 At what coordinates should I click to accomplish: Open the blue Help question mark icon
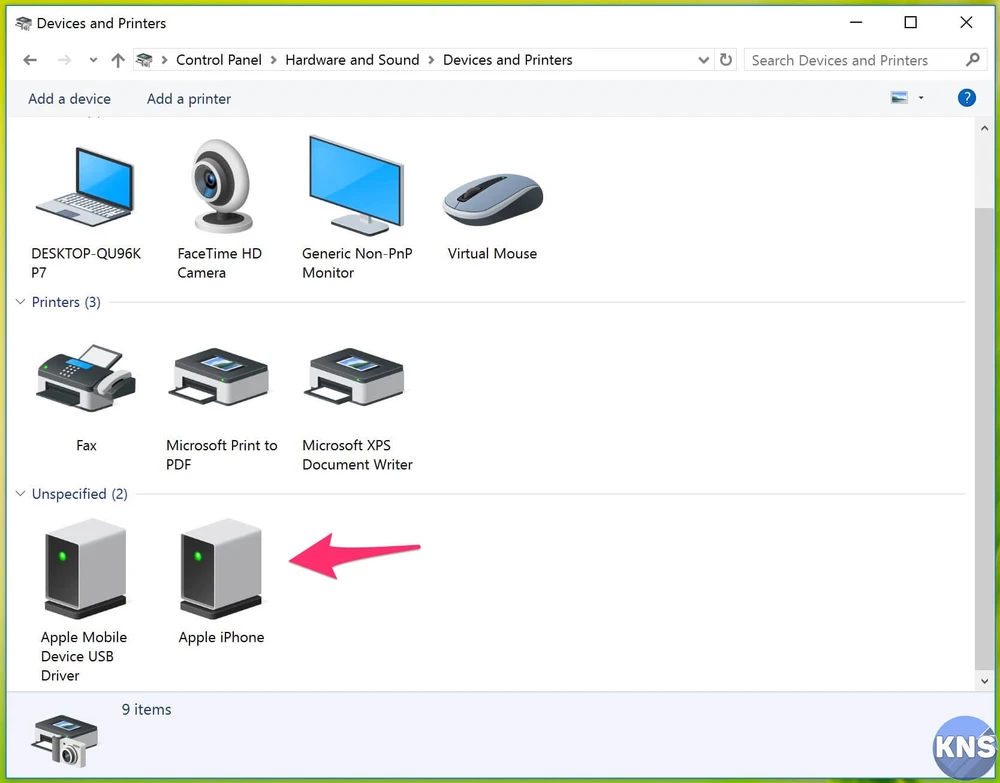point(966,98)
